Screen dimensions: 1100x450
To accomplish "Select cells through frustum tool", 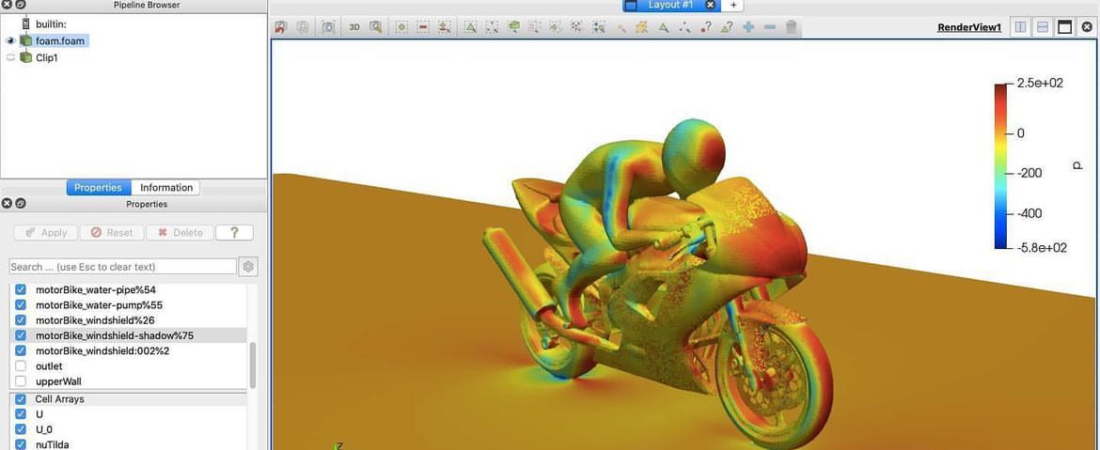I will click(514, 27).
